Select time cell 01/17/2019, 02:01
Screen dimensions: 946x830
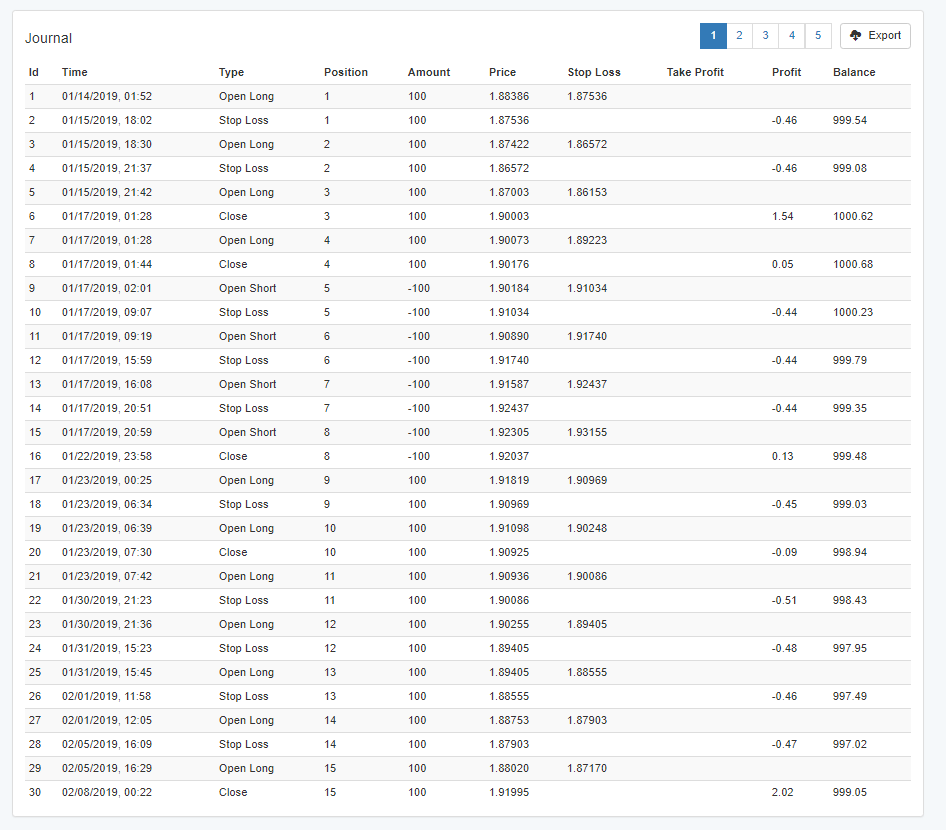[x=107, y=288]
